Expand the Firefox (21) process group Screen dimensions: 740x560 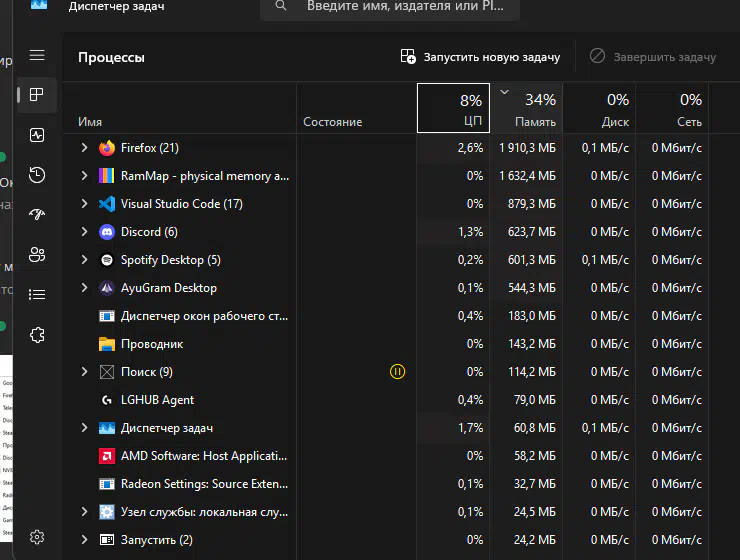click(x=84, y=148)
